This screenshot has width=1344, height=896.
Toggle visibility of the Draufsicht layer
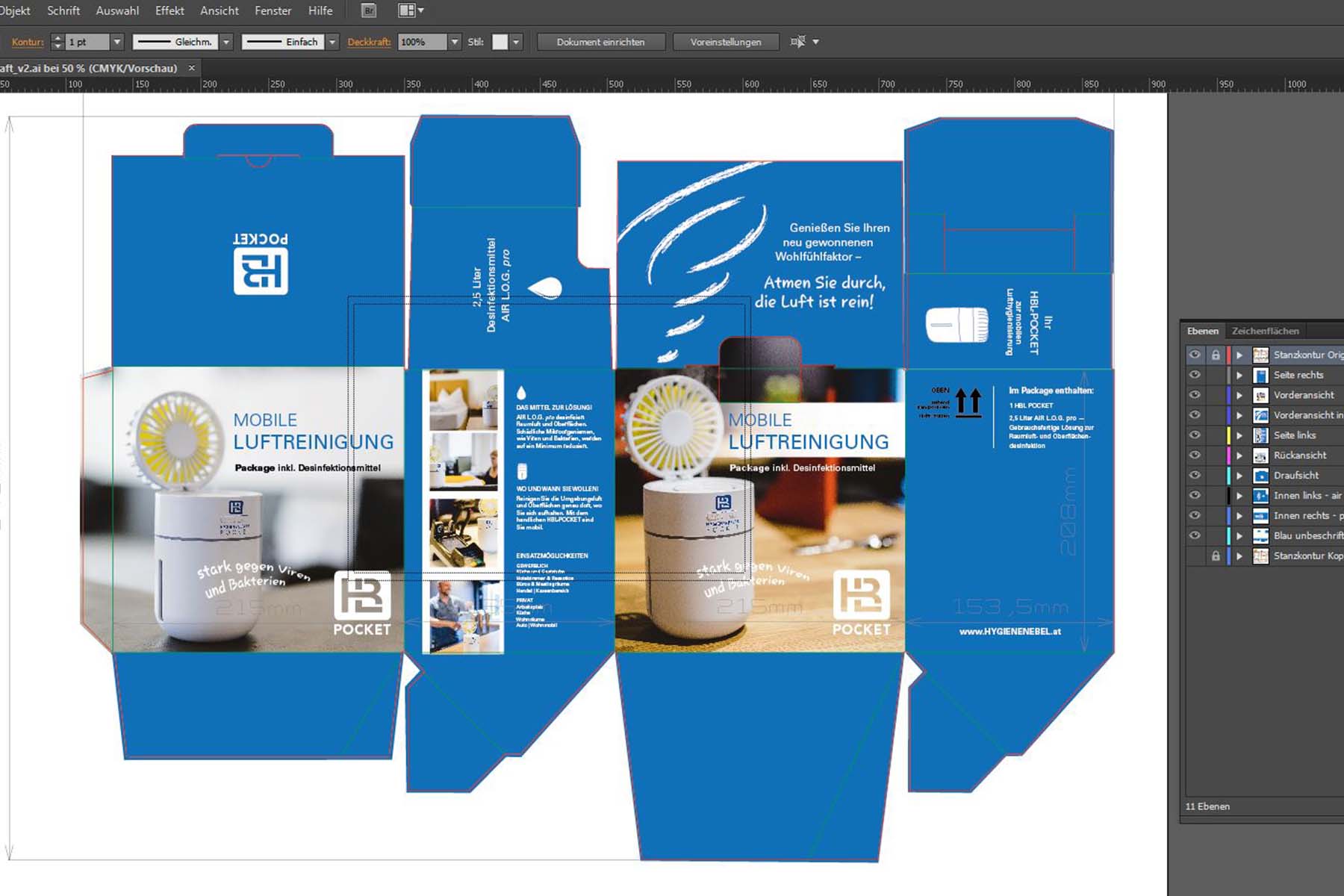[x=1195, y=476]
